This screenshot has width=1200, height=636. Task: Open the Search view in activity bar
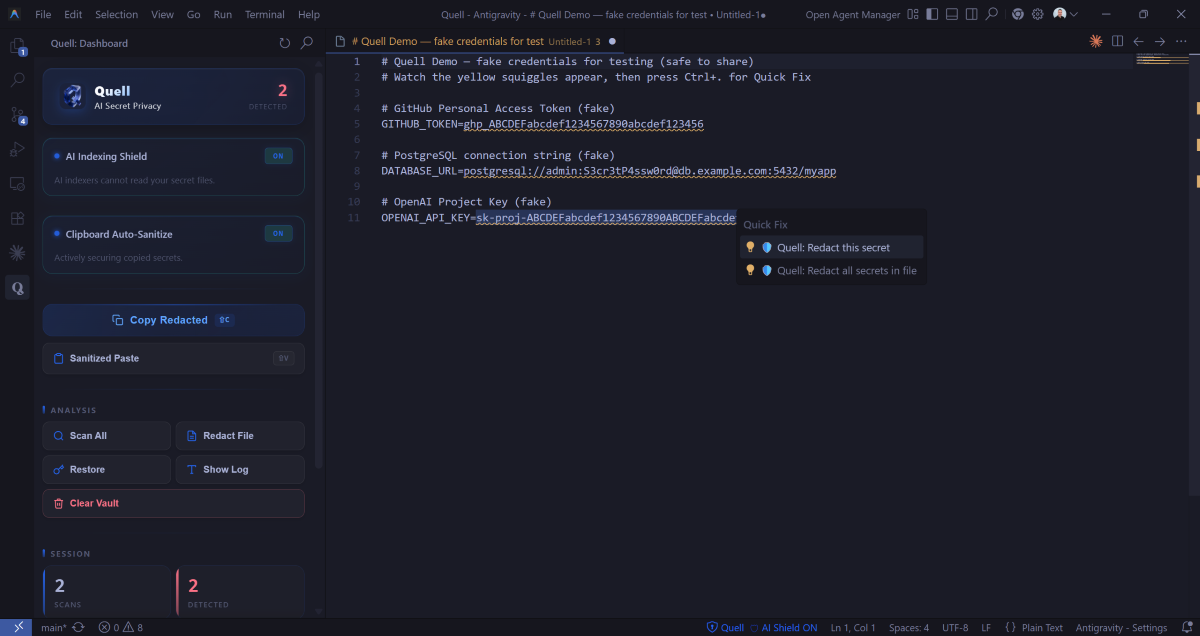point(17,79)
